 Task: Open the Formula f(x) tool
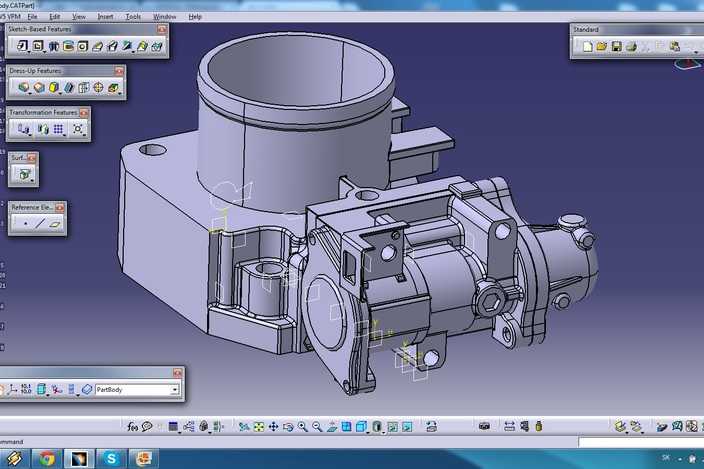point(132,427)
